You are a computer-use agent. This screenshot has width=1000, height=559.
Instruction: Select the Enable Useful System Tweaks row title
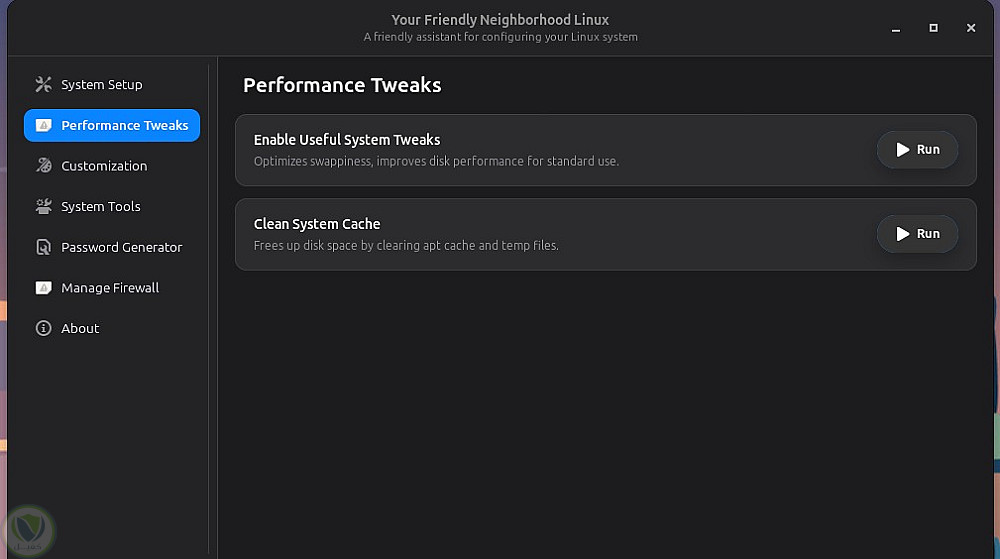click(347, 140)
